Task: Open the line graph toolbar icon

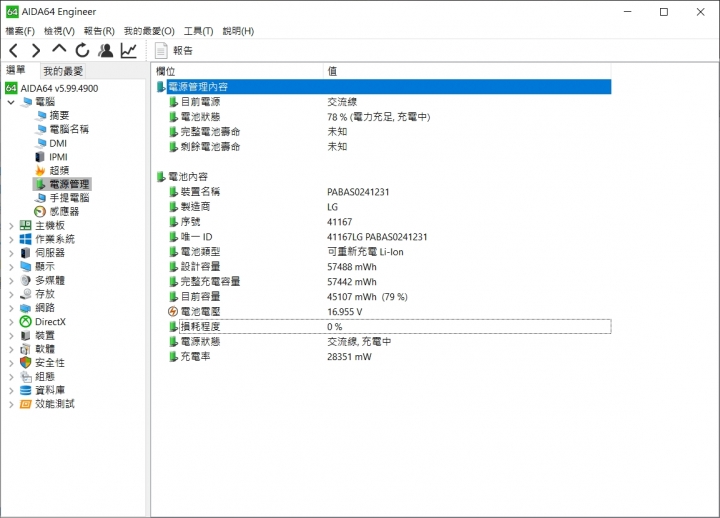Action: (129, 50)
